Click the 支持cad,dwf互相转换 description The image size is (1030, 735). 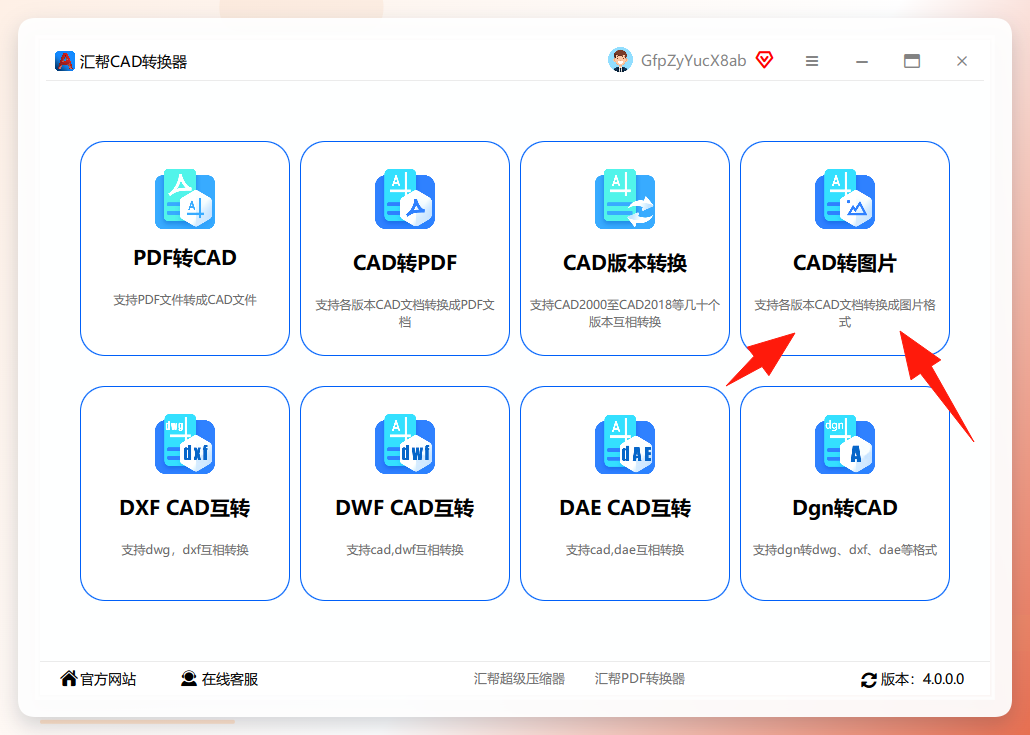tap(405, 550)
